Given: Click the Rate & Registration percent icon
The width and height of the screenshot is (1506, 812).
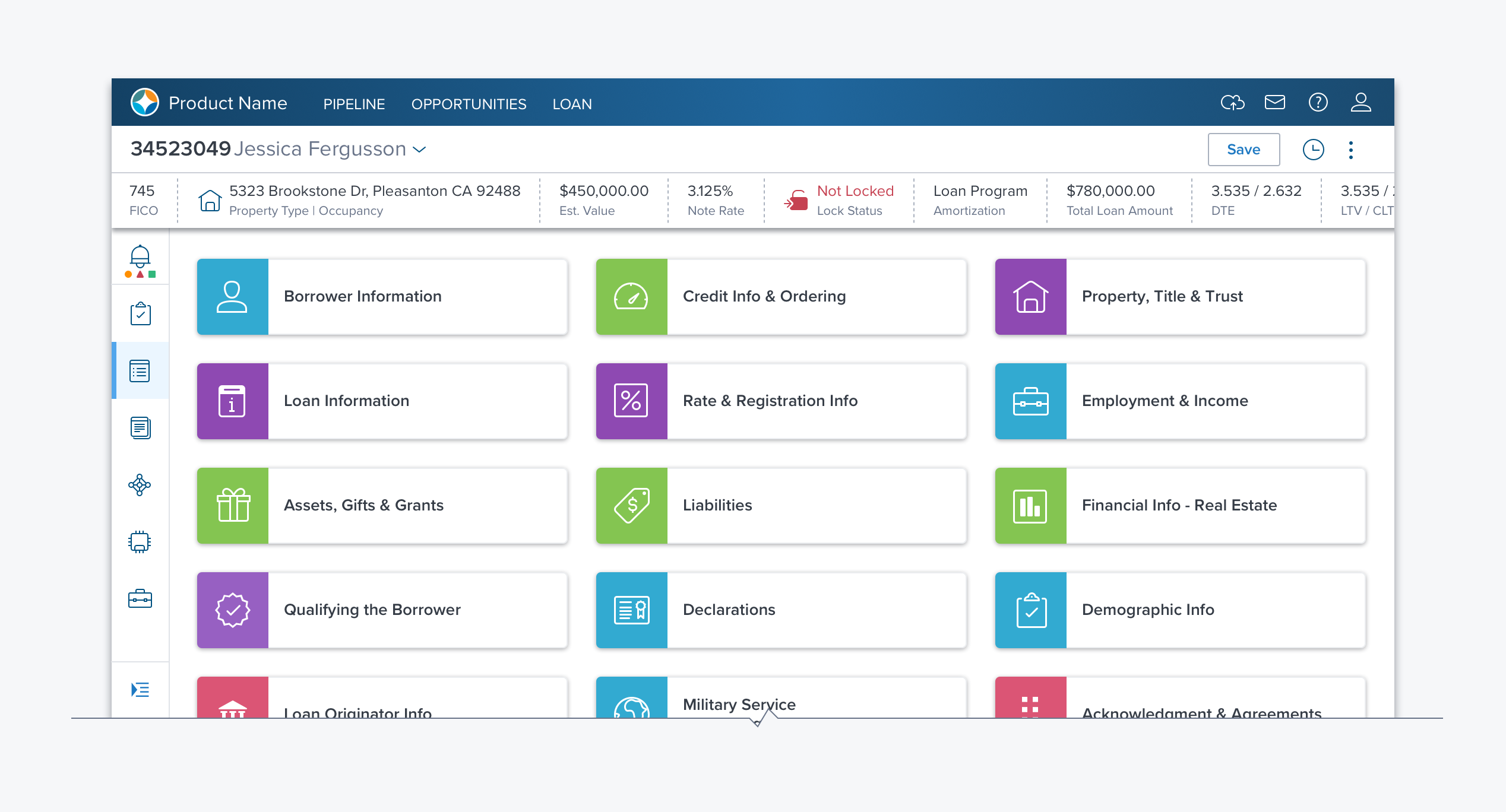Looking at the screenshot, I should (x=631, y=401).
